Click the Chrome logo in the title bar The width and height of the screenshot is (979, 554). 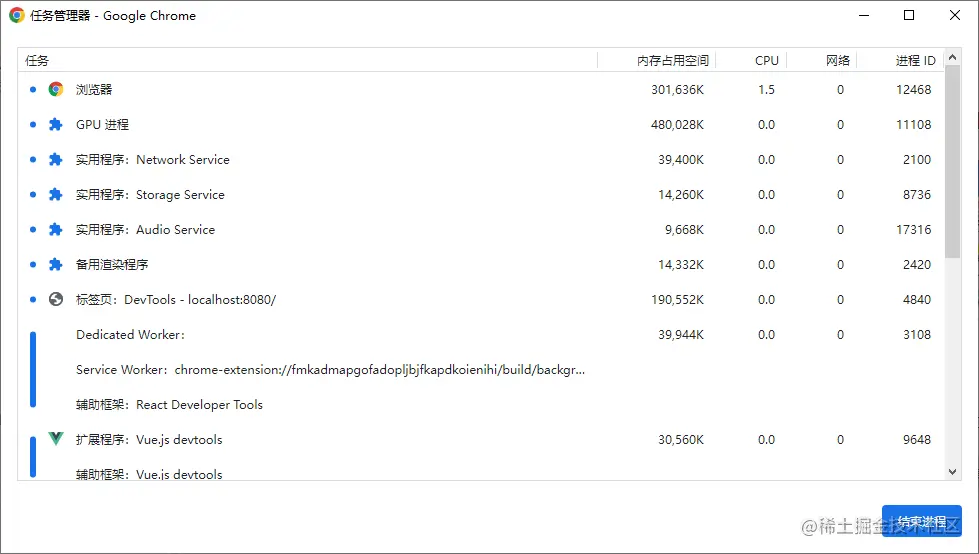click(x=17, y=16)
